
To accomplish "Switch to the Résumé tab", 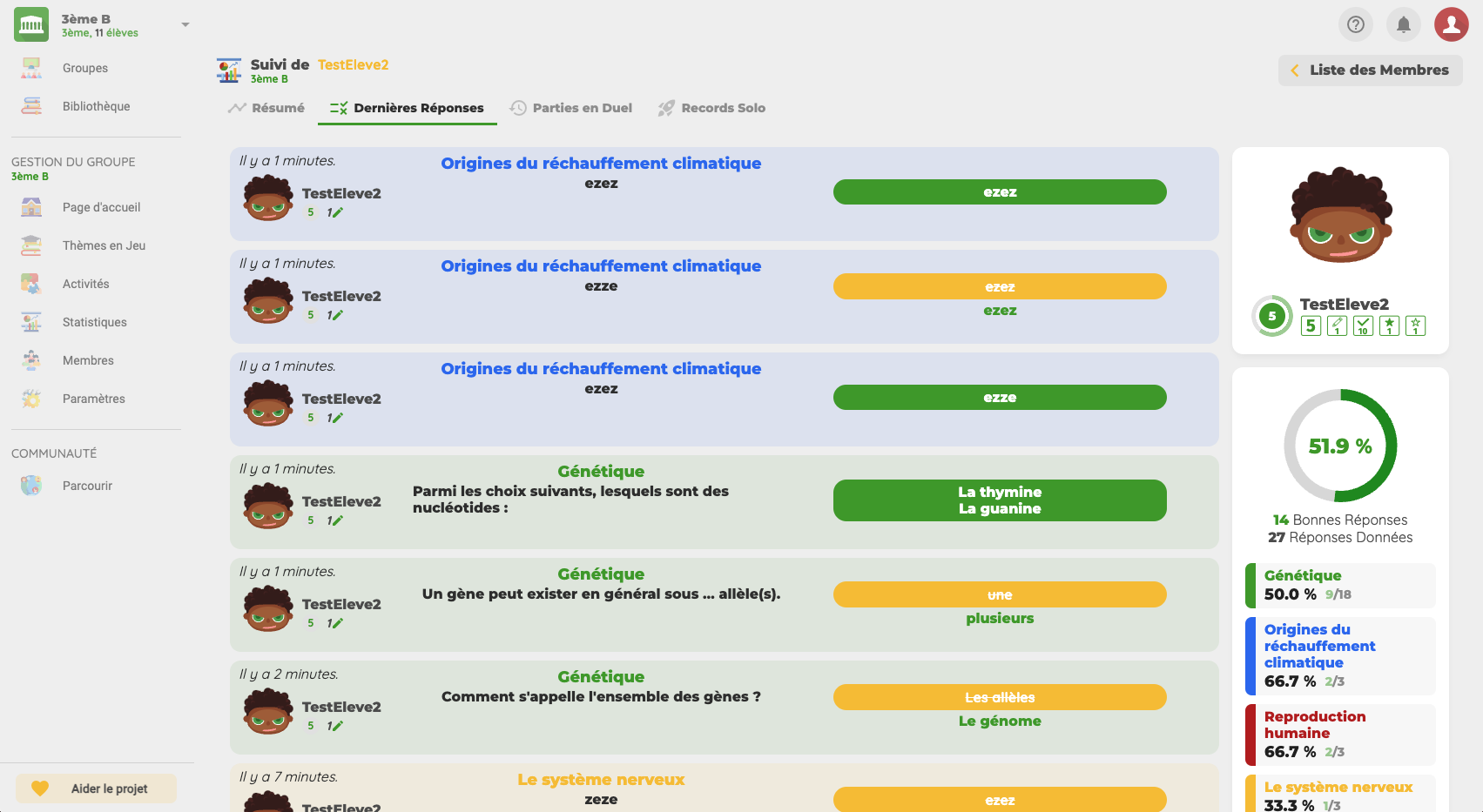I will click(267, 108).
